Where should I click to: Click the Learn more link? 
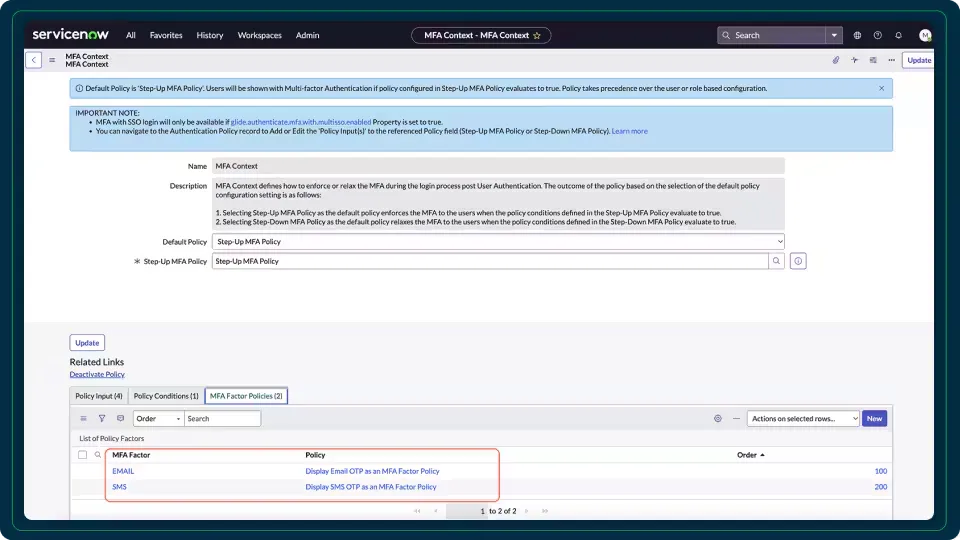click(x=629, y=131)
